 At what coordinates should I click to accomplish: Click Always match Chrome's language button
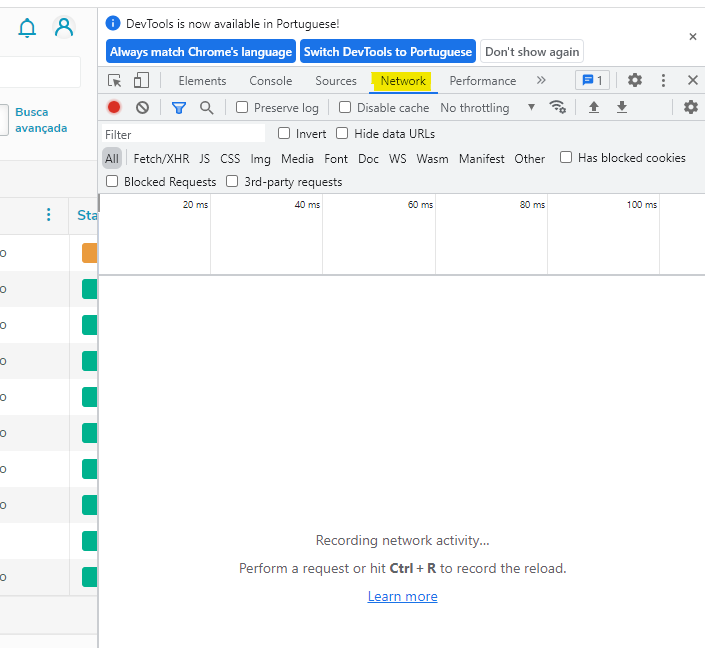[201, 51]
